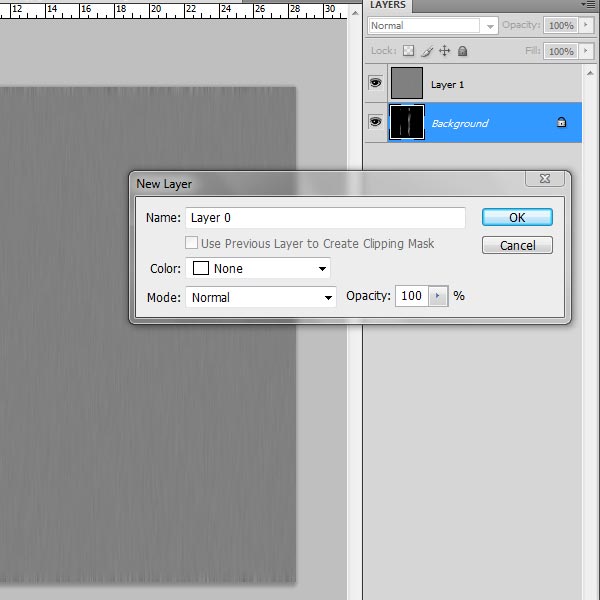Open the Layers panel Fill slider arrow
Image resolution: width=600 pixels, height=600 pixels.
coord(585,51)
